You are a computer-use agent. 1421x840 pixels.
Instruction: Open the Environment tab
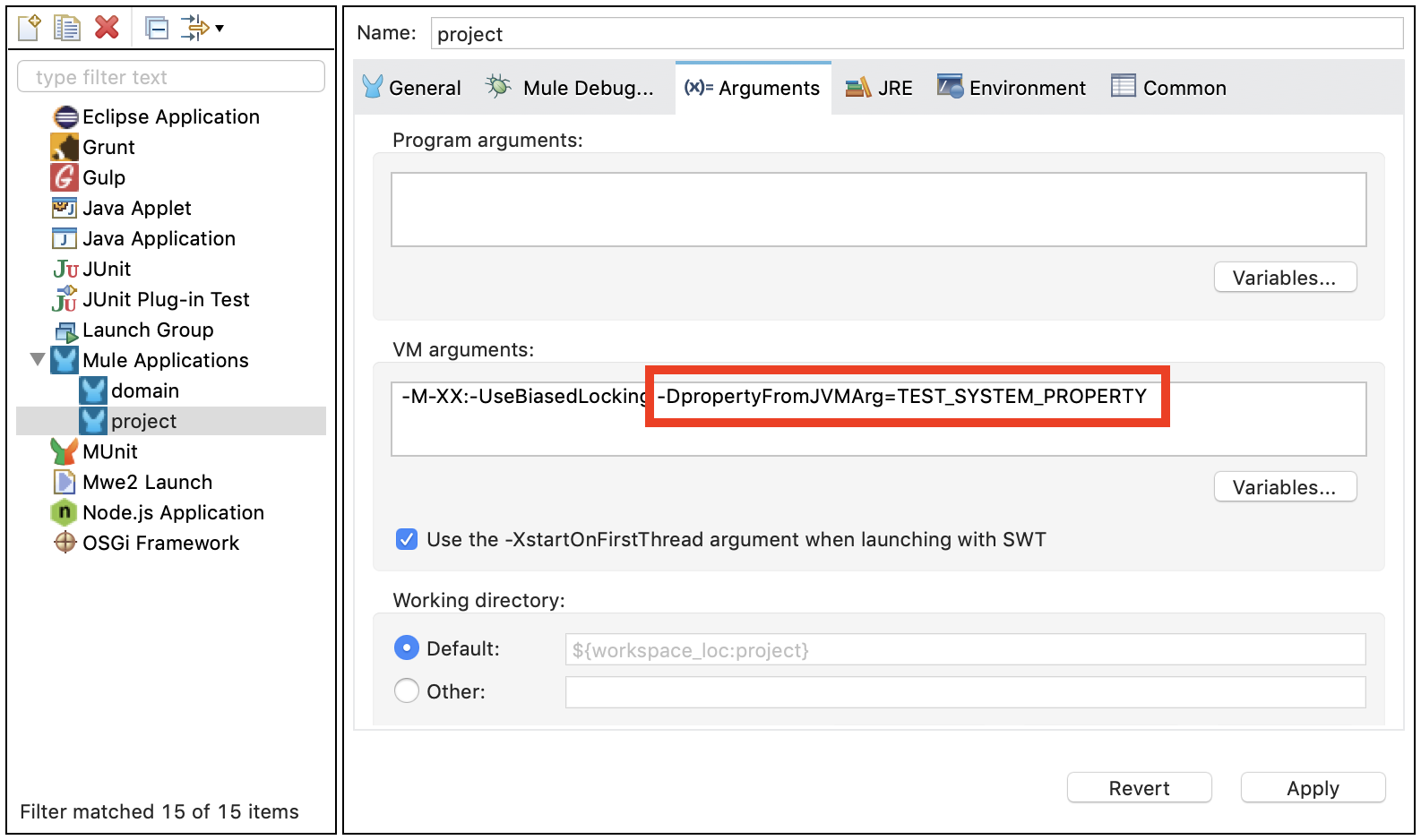coord(1012,88)
